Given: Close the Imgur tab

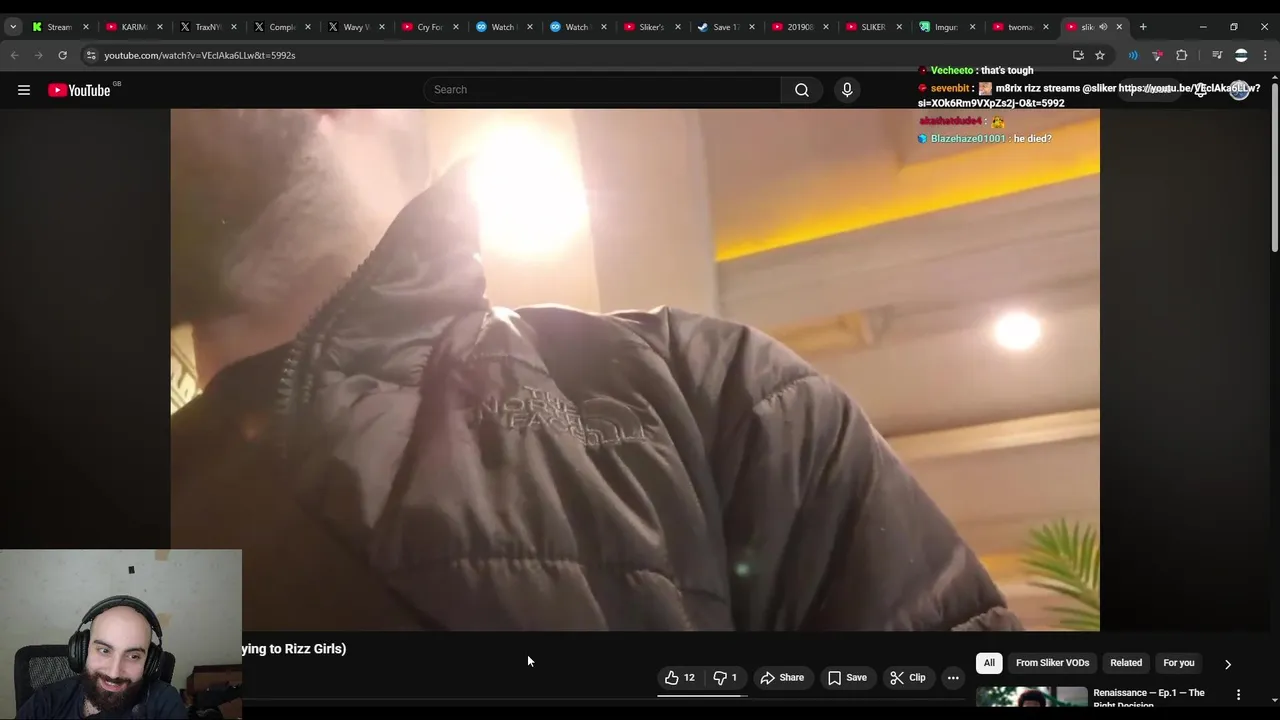Looking at the screenshot, I should (x=972, y=27).
